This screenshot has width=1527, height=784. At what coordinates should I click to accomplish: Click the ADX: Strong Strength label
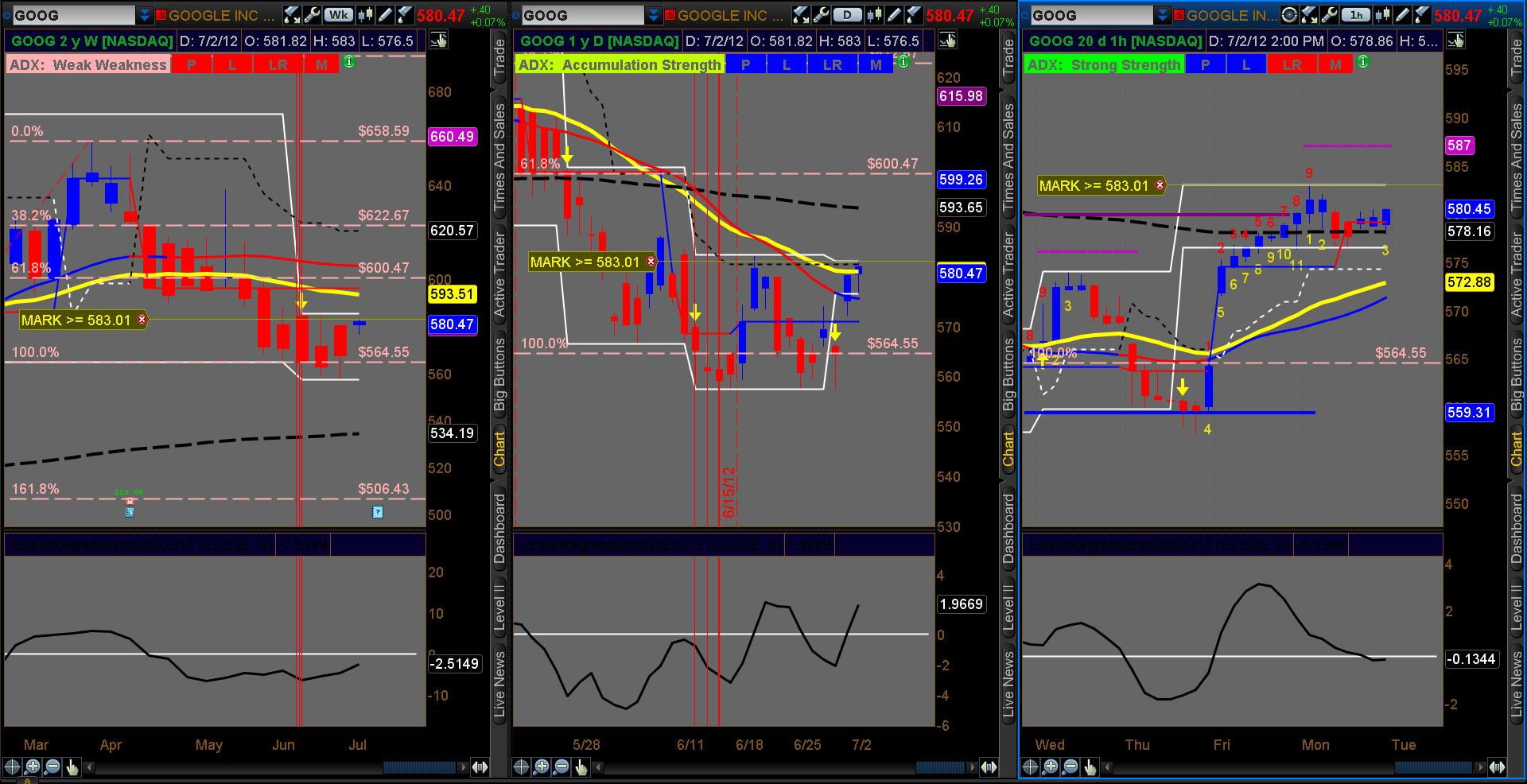click(1104, 64)
